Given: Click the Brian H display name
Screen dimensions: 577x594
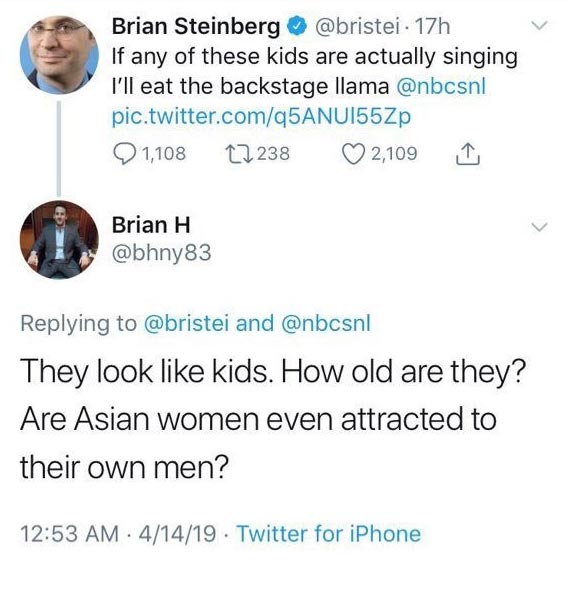Looking at the screenshot, I should click(x=151, y=225).
